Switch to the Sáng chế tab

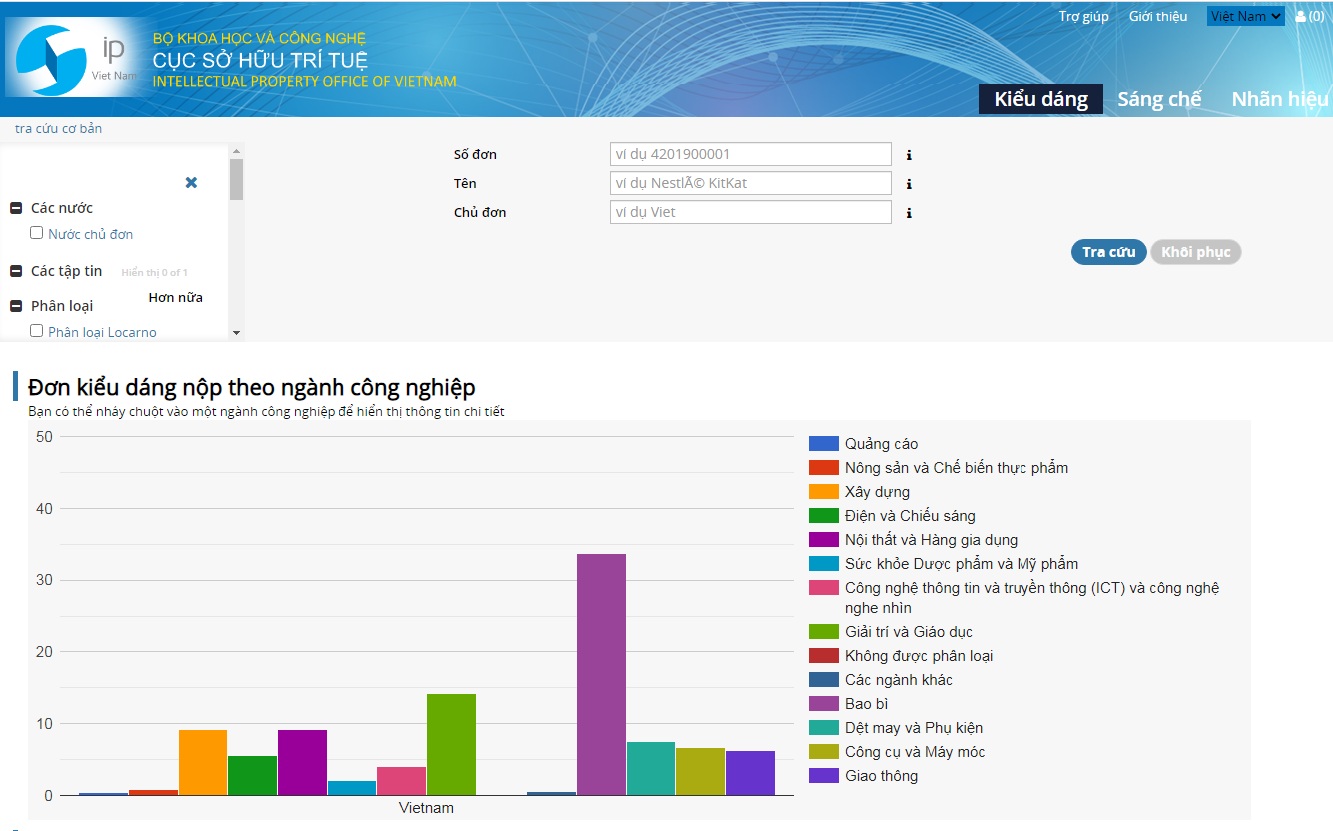pos(1159,99)
